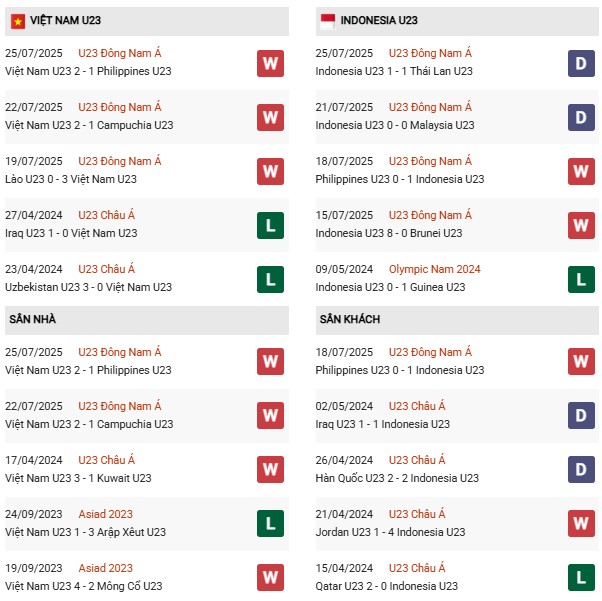Image resolution: width=602 pixels, height=601 pixels.
Task: Click W badge for Việt Nam 3-1 Kuwait
Action: click(x=270, y=470)
